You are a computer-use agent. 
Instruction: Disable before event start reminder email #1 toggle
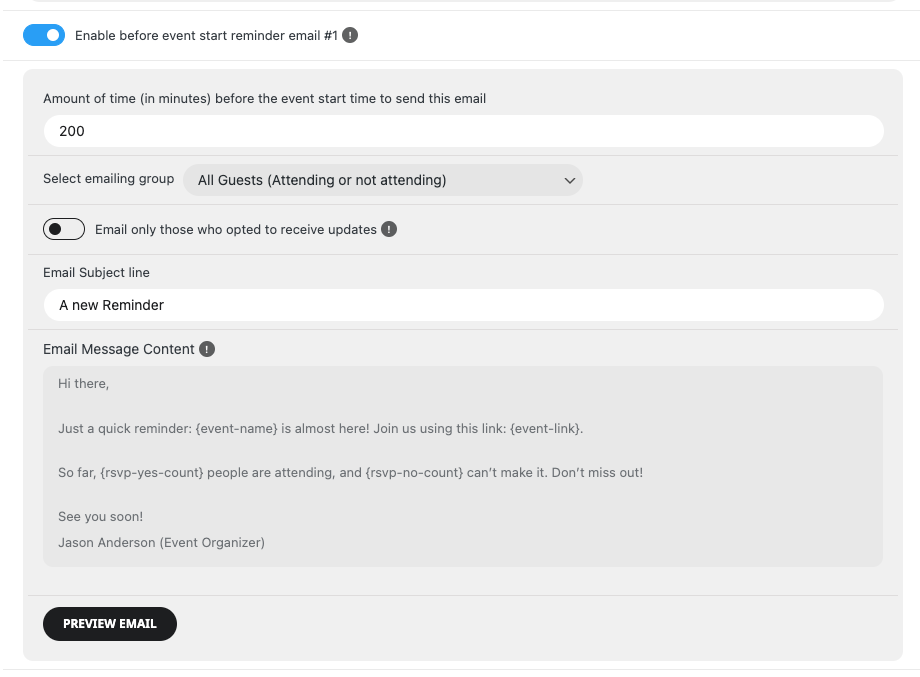pyautogui.click(x=44, y=35)
